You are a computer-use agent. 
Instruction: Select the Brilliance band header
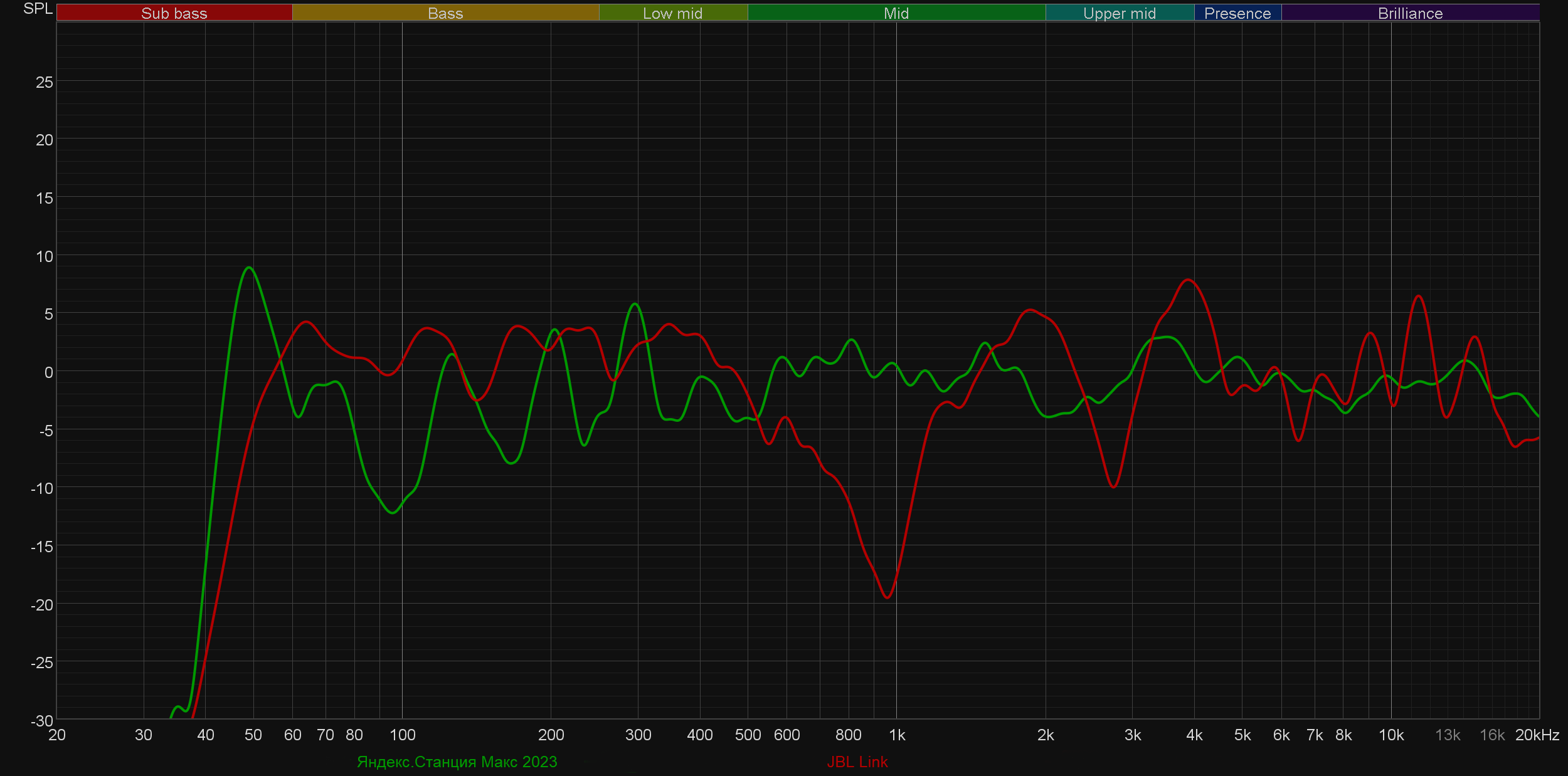(x=1410, y=13)
